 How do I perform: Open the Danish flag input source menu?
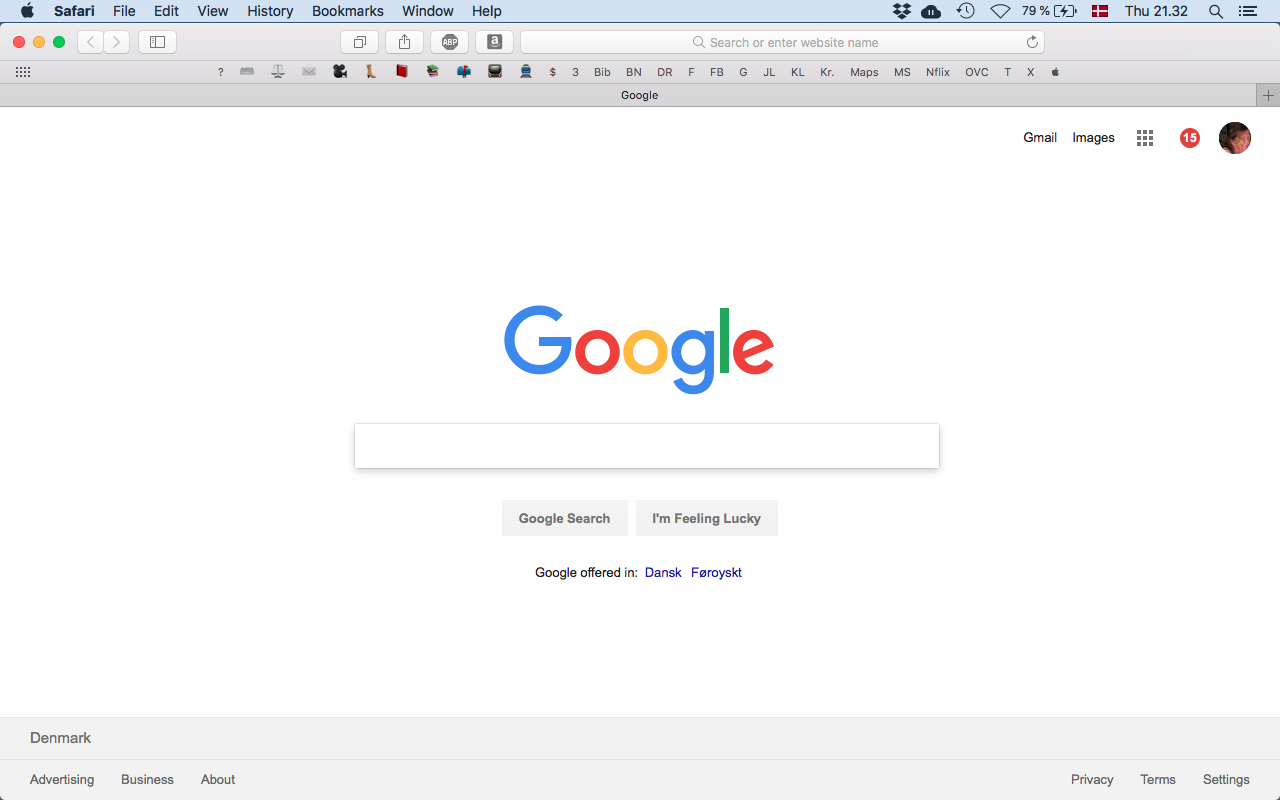tap(1100, 11)
